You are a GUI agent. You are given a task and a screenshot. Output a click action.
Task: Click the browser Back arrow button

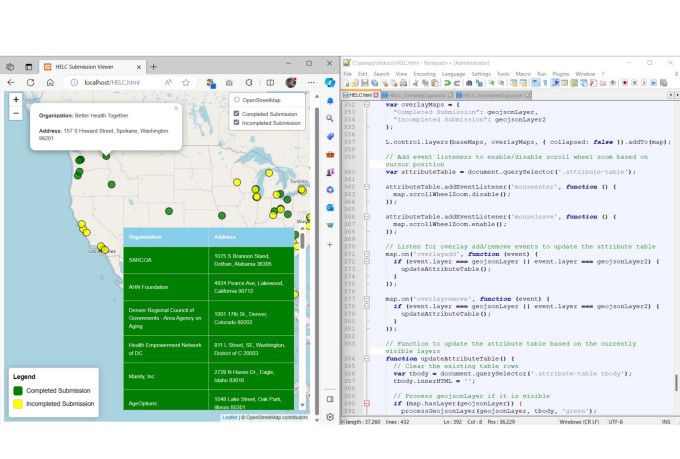coord(11,82)
